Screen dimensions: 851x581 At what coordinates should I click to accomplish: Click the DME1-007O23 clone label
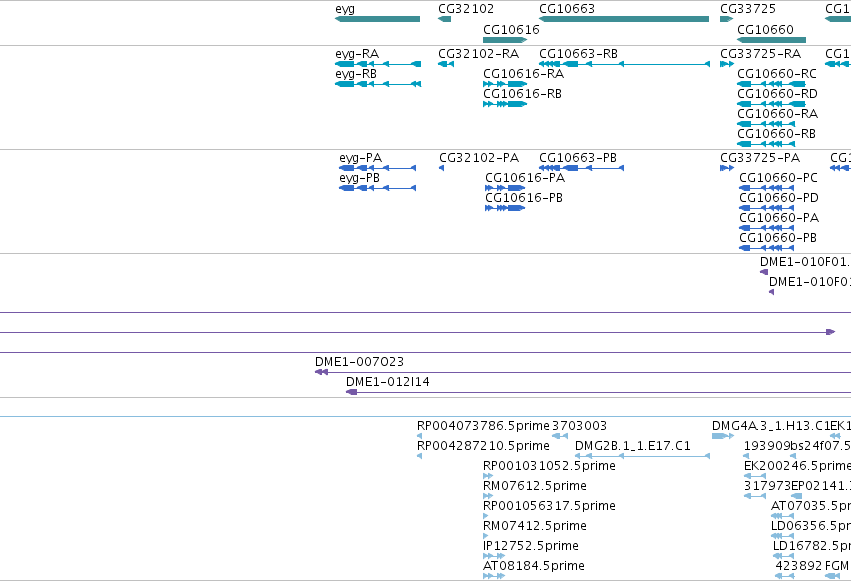[359, 362]
